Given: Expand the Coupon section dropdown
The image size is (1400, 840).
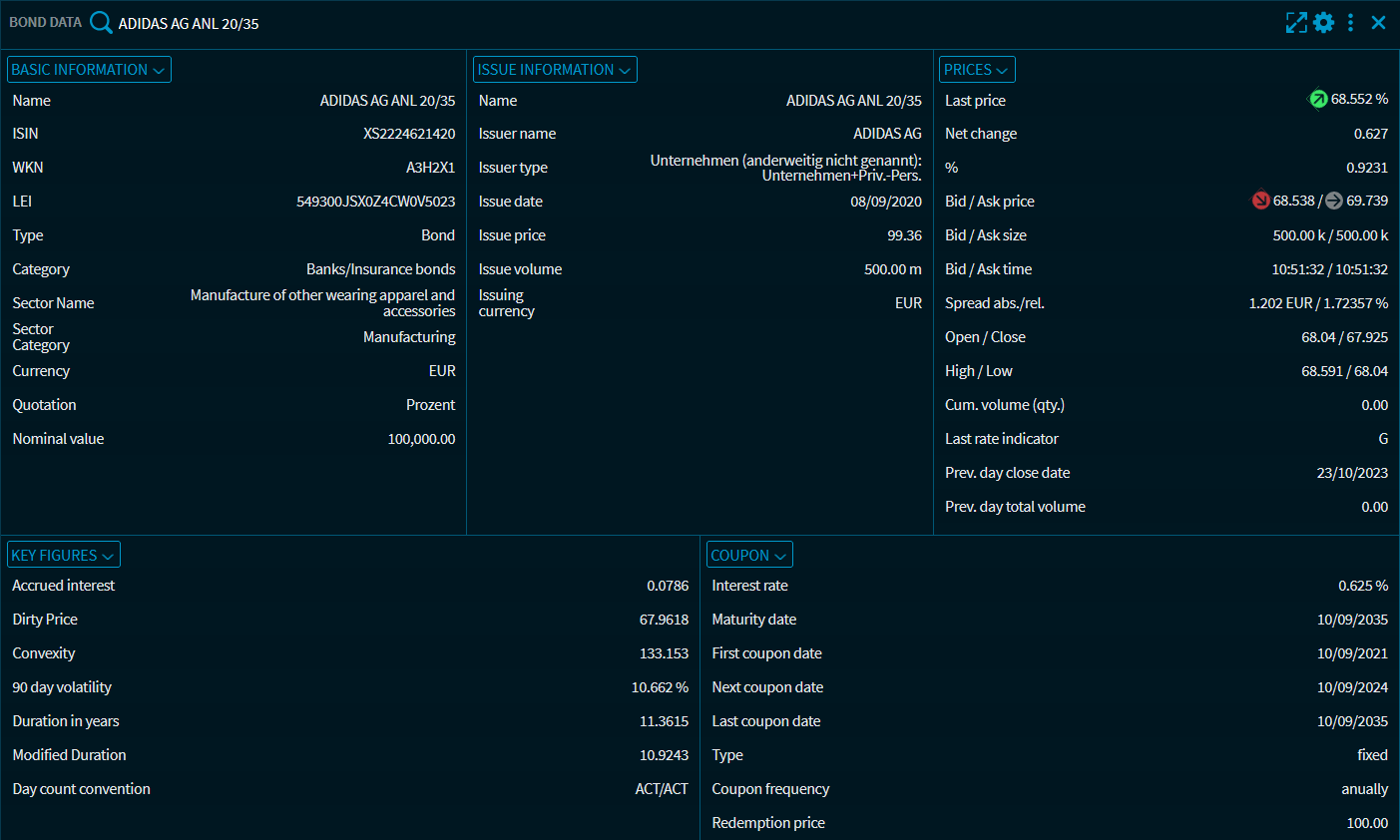Looking at the screenshot, I should coord(749,556).
